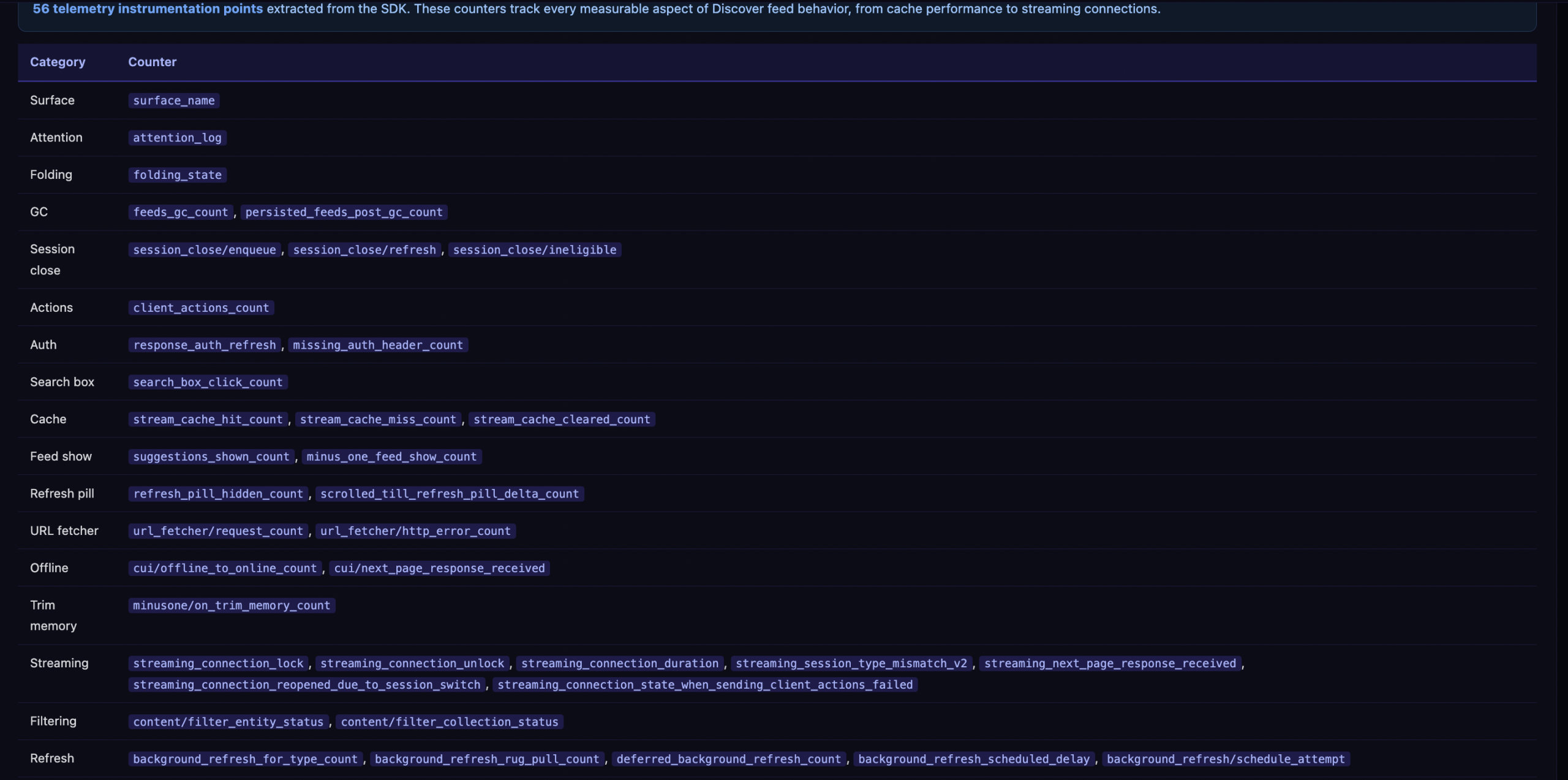Click the attention_log code tag
This screenshot has height=780, width=1568.
pos(177,138)
